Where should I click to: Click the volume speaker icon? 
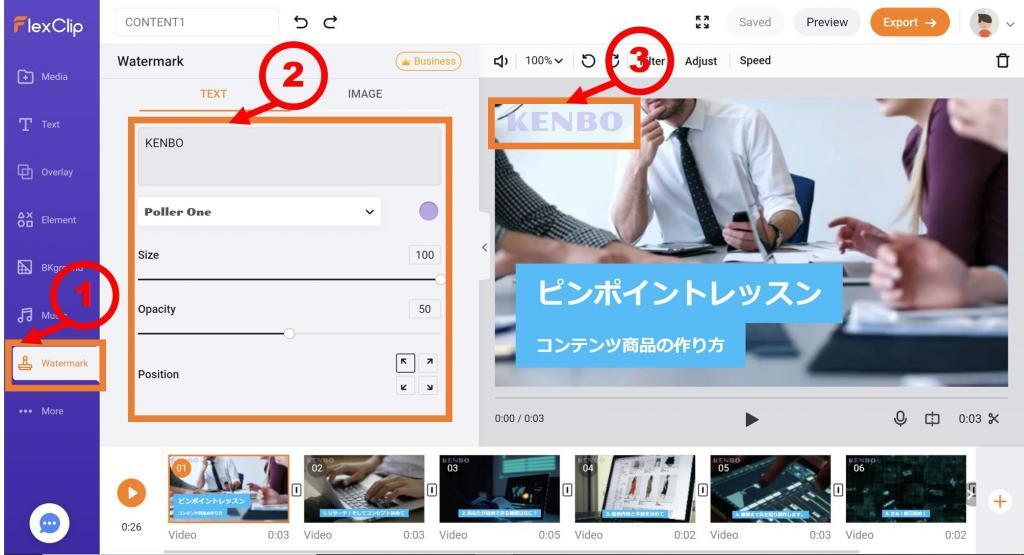click(x=501, y=61)
